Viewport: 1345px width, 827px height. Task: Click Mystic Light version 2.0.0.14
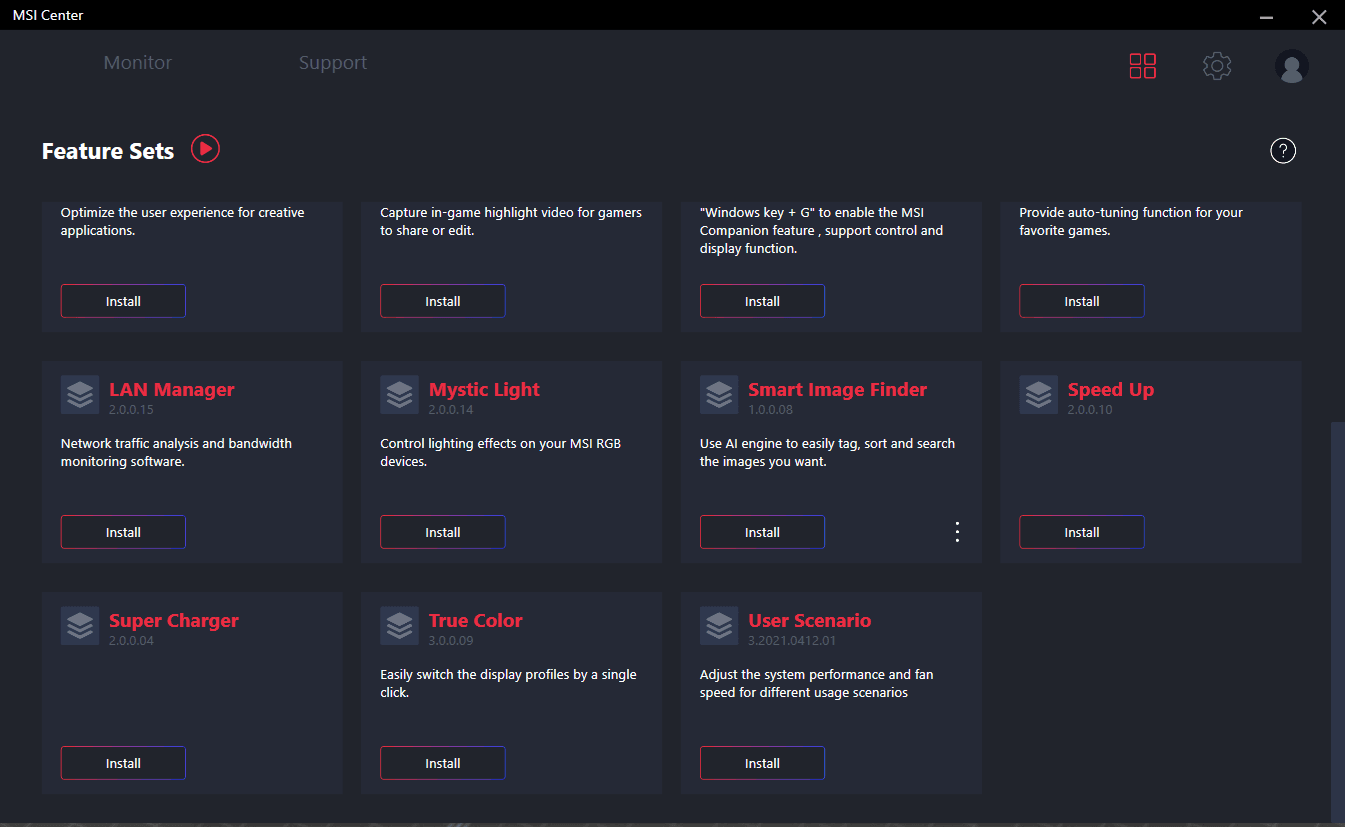click(x=451, y=410)
